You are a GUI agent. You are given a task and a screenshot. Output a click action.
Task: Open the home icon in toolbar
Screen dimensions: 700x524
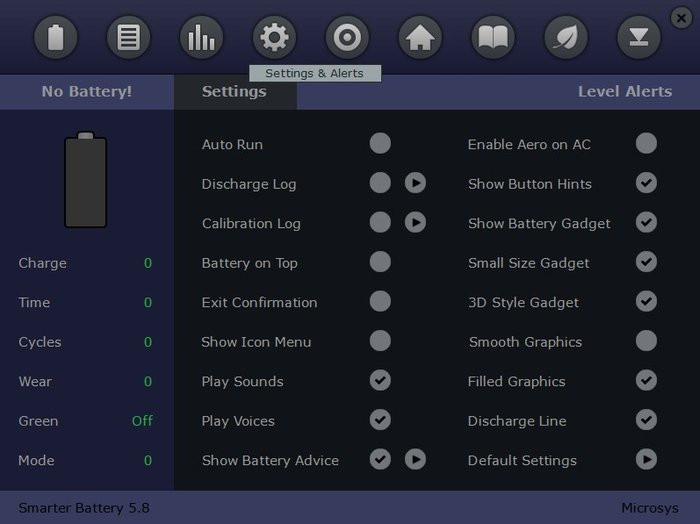[x=420, y=39]
